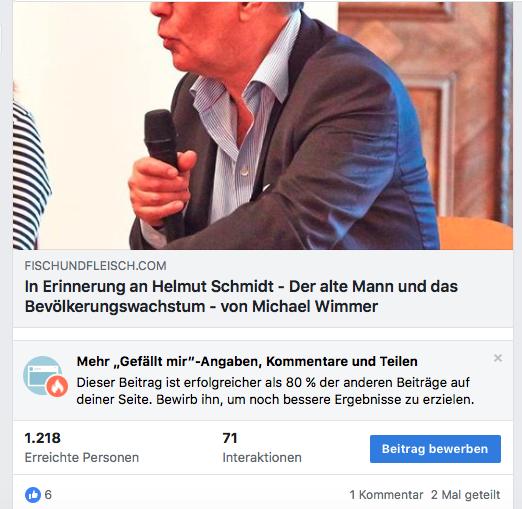
Task: Open the 2 Mal geteilt shares list
Action: click(465, 495)
